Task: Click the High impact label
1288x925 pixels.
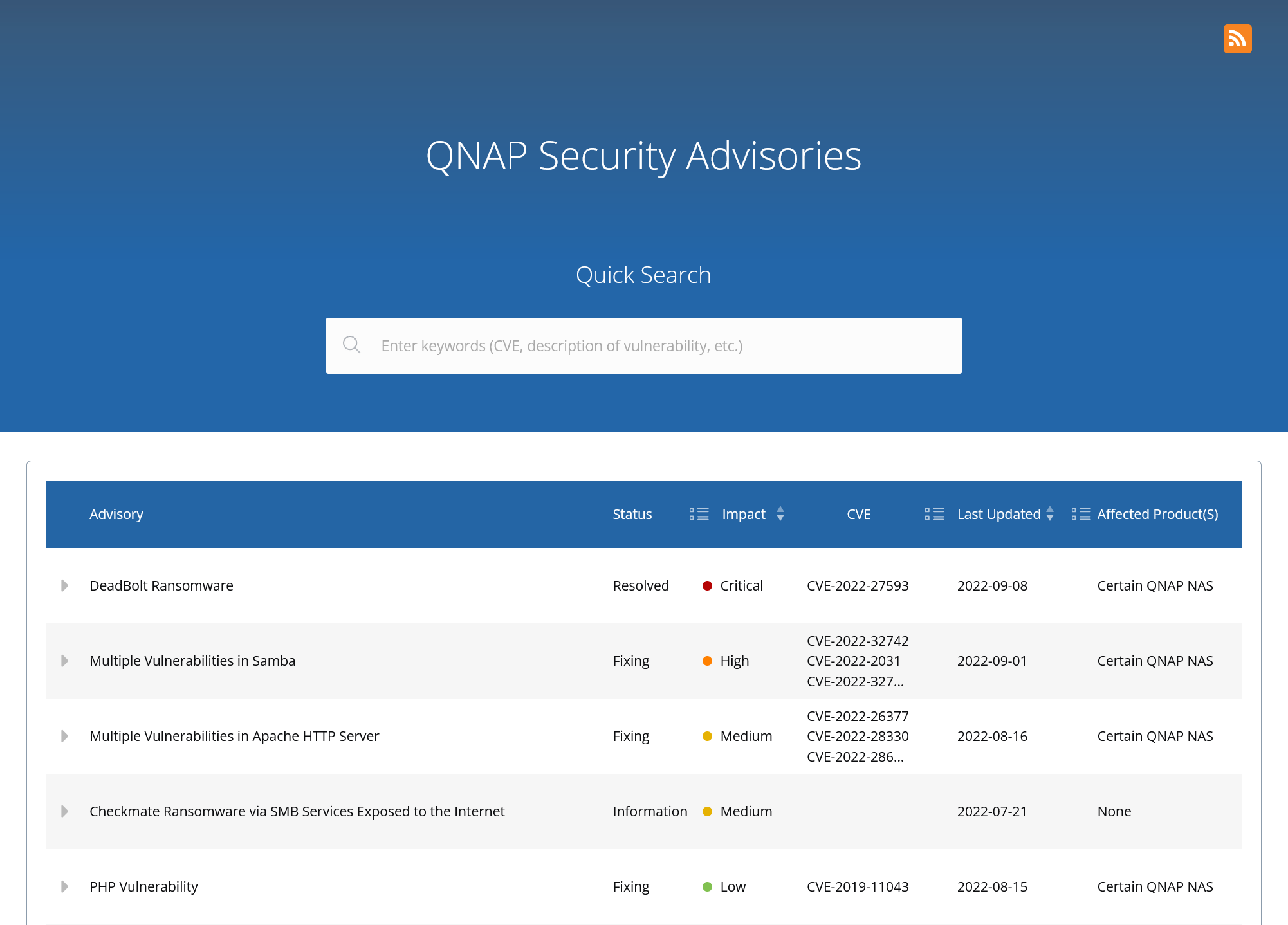Action: (735, 661)
